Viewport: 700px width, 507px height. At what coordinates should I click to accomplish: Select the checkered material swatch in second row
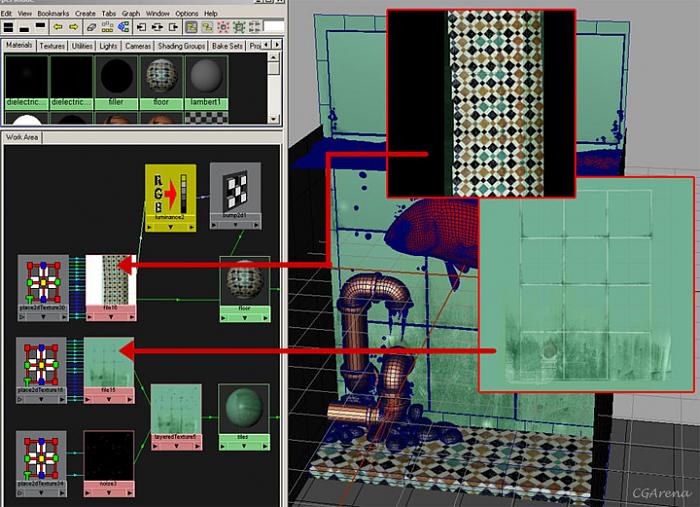coord(206,117)
